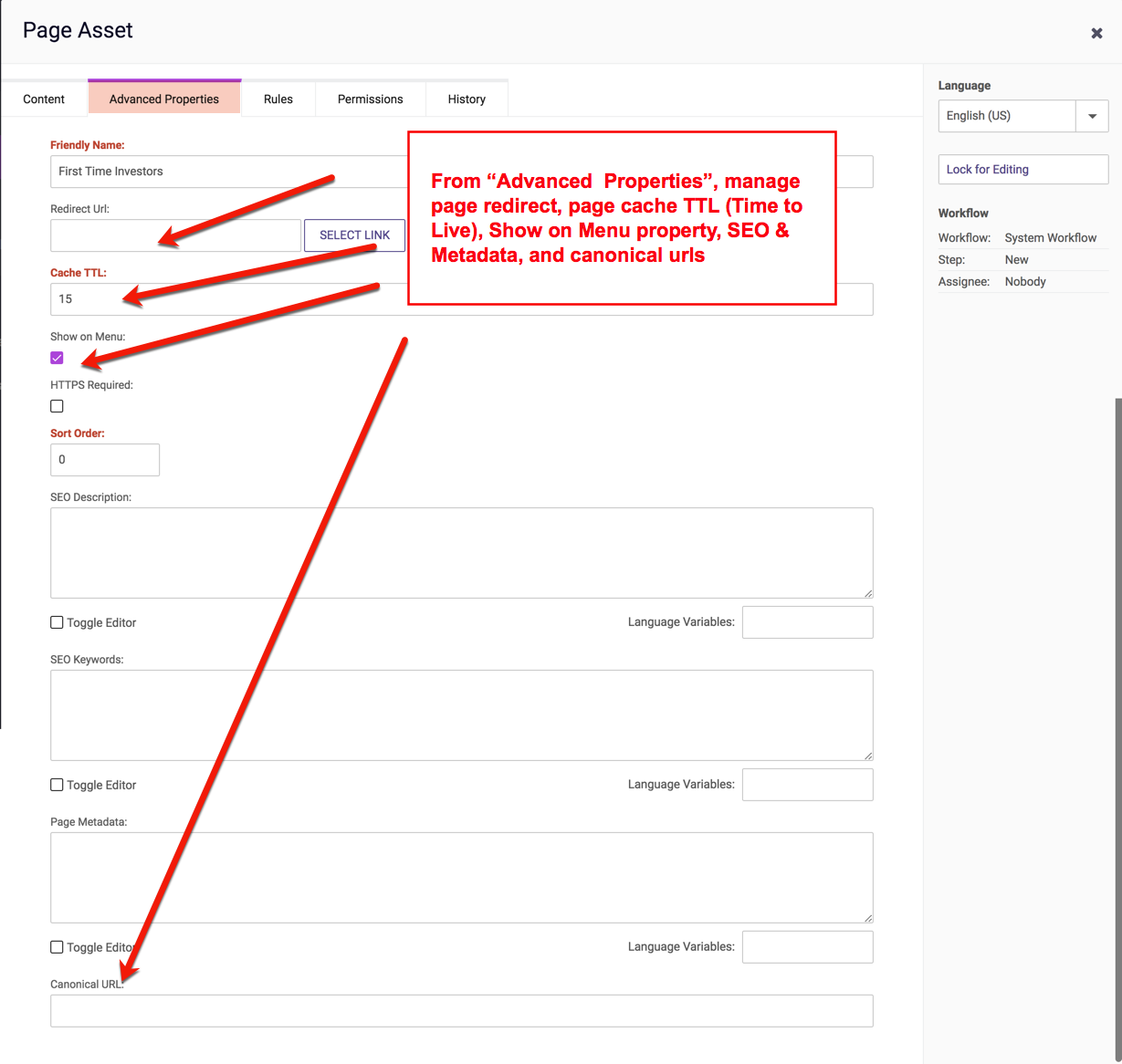
Task: Open the Rules tab
Action: 278,99
